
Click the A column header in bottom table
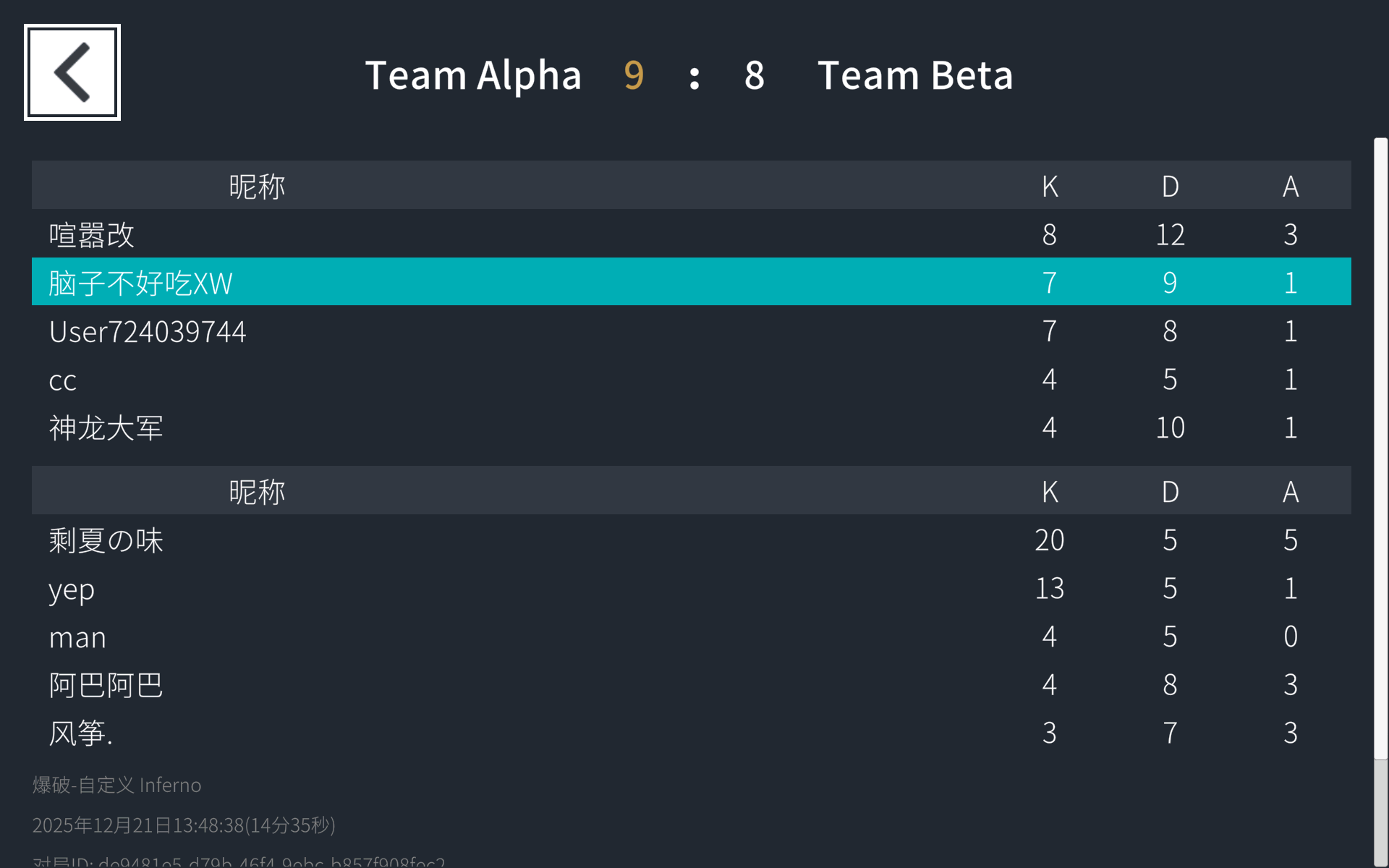(1291, 491)
